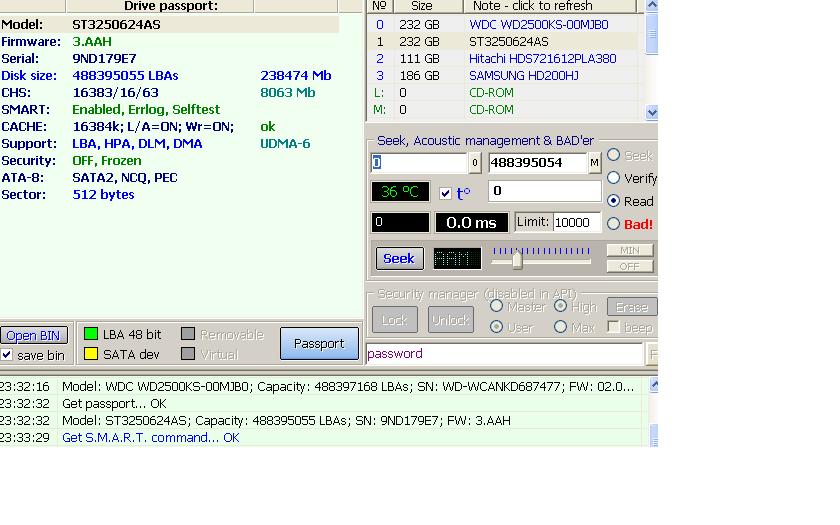840x525 pixels.
Task: Click the yellow SATA dev indicator
Action: [91, 354]
